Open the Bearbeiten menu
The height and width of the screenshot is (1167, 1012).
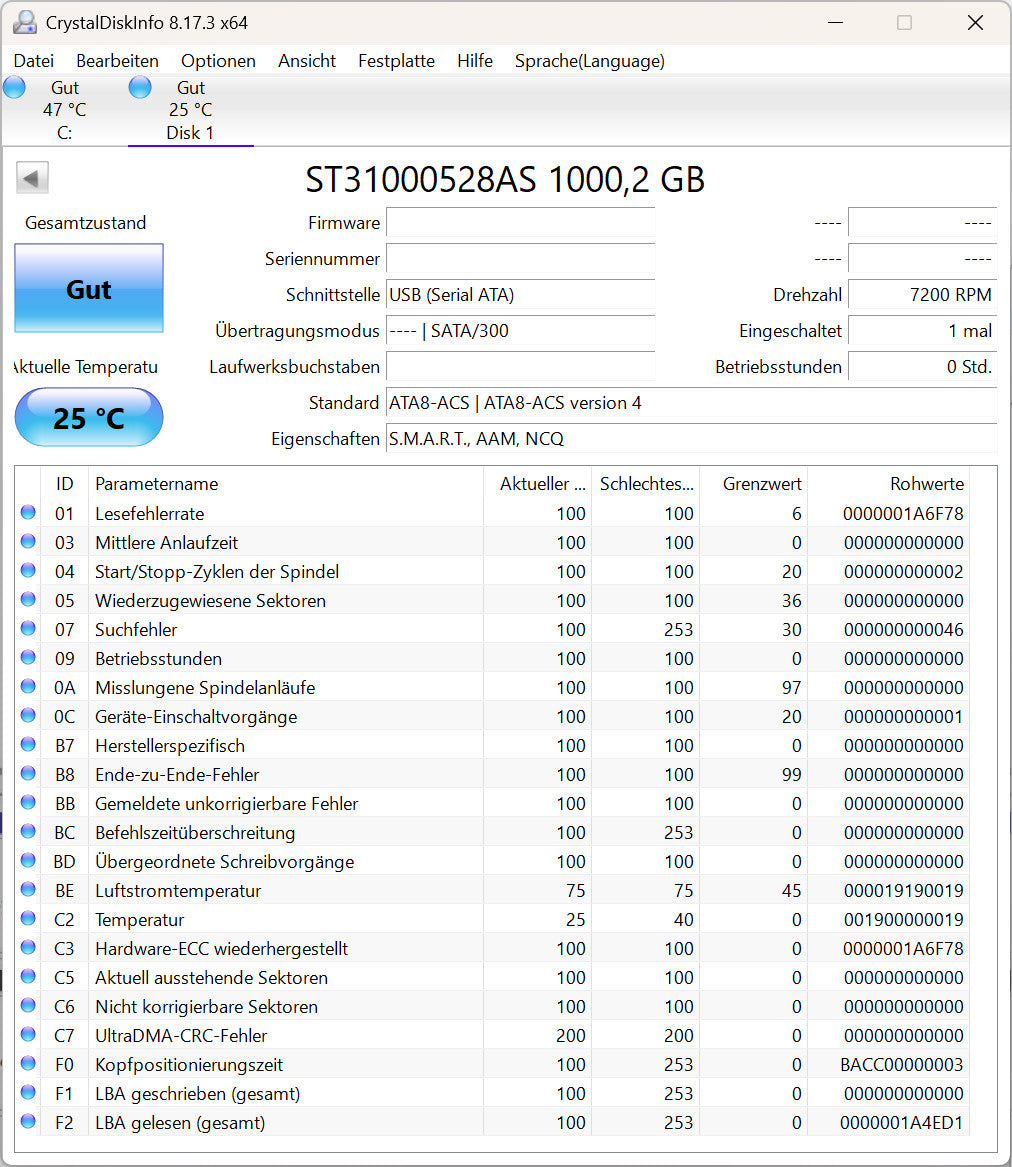[x=117, y=61]
